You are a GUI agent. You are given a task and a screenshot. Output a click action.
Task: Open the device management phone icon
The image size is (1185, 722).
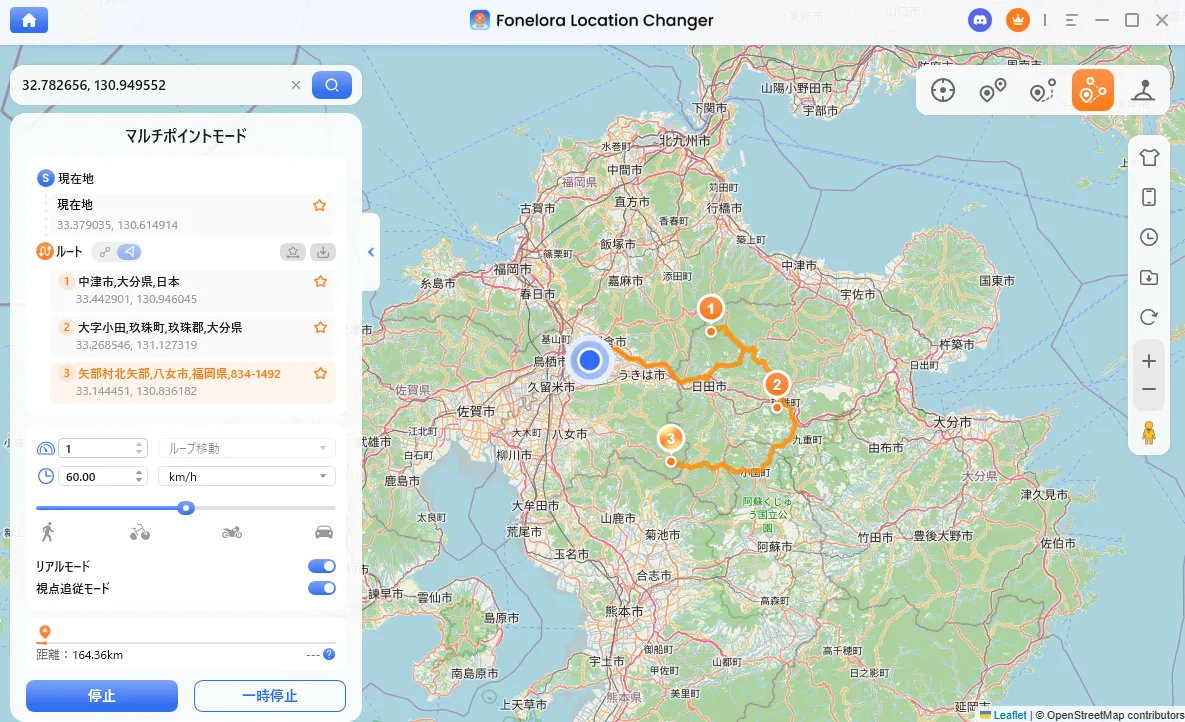point(1149,197)
